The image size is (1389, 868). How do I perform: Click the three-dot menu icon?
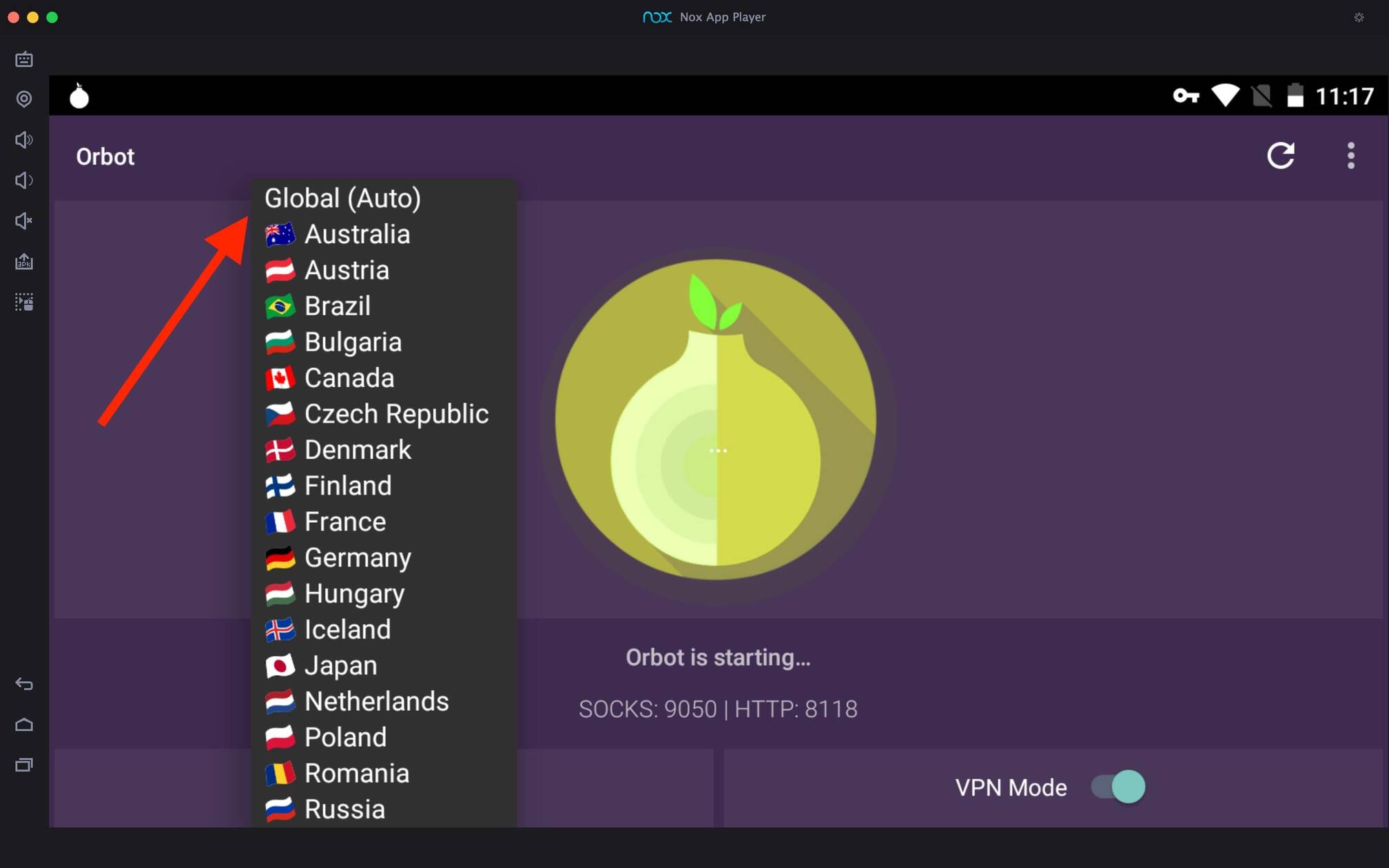coord(1350,155)
